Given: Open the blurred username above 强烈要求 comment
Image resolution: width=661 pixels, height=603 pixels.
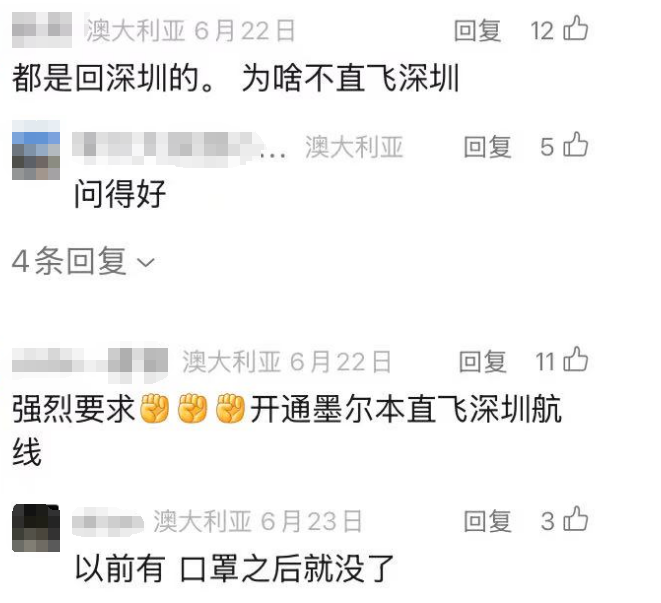Looking at the screenshot, I should tap(90, 362).
